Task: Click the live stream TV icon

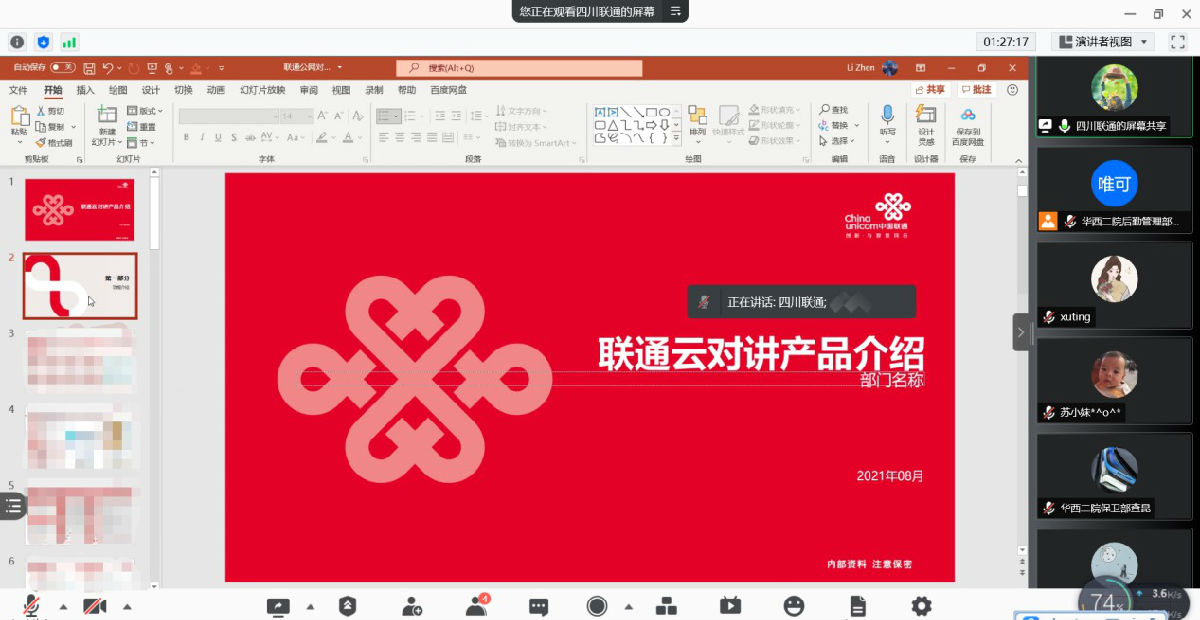Action: [x=730, y=606]
